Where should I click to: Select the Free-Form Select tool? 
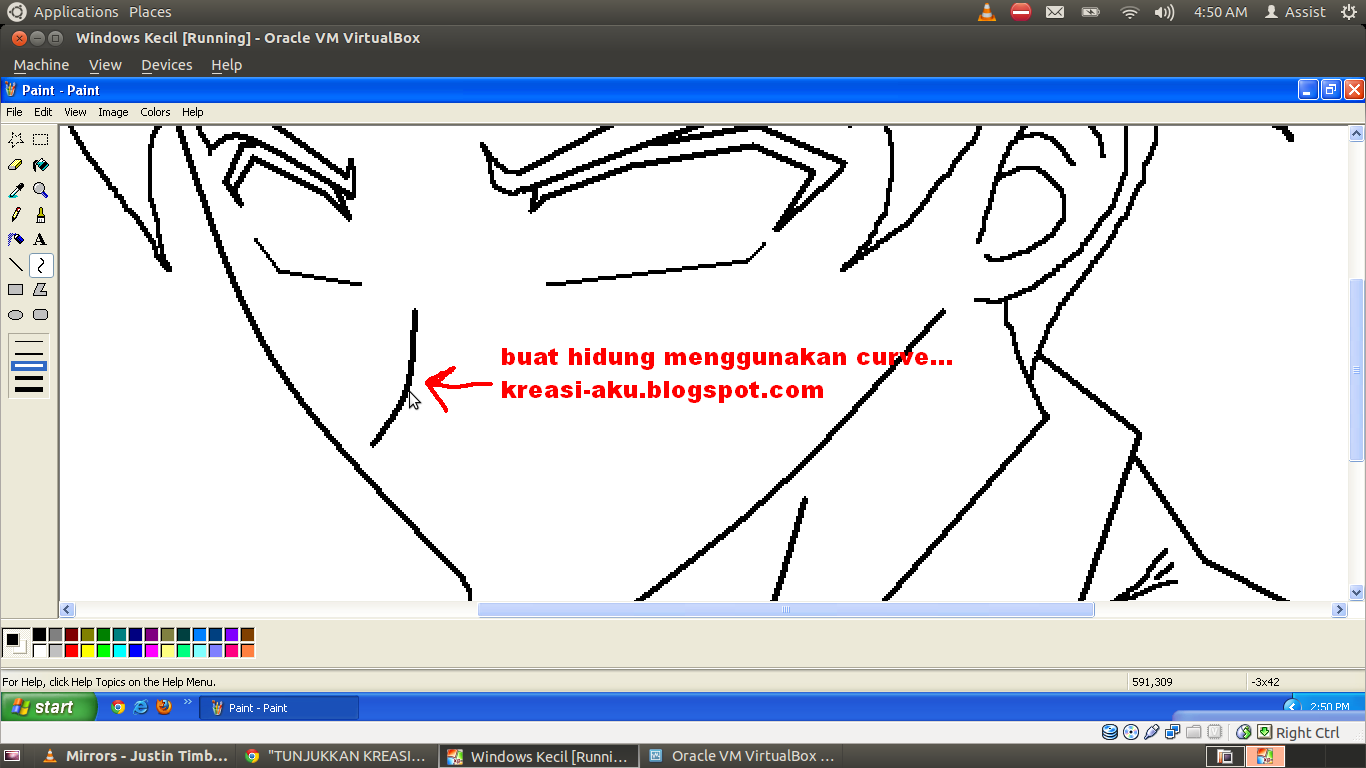[16, 140]
